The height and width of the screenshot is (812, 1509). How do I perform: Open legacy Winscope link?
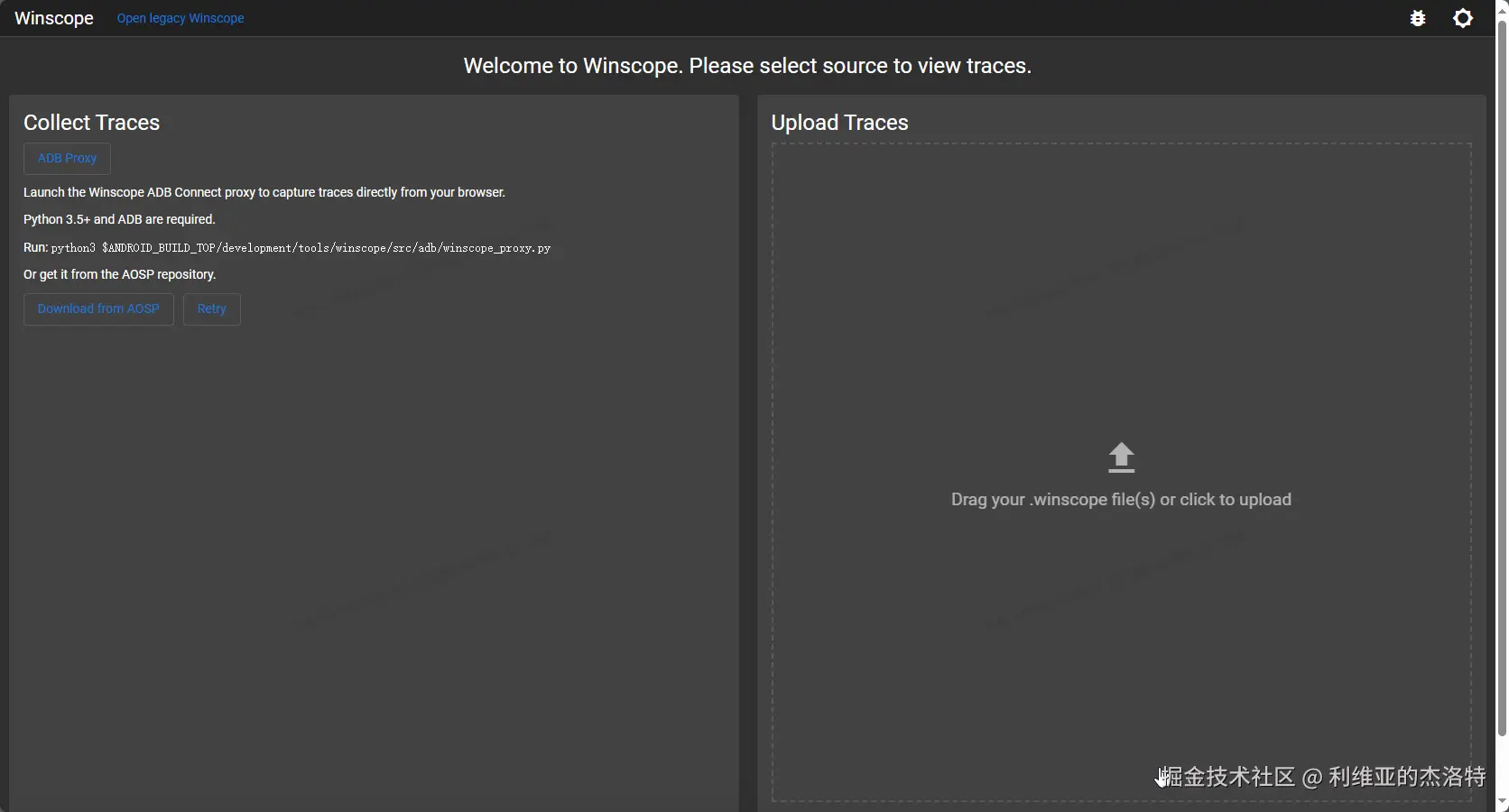[181, 18]
